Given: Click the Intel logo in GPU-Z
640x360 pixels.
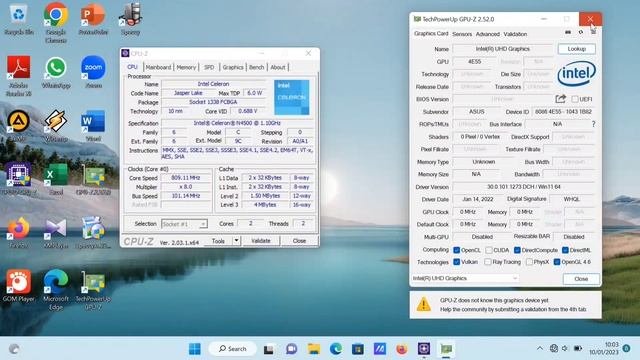Looking at the screenshot, I should [x=576, y=73].
